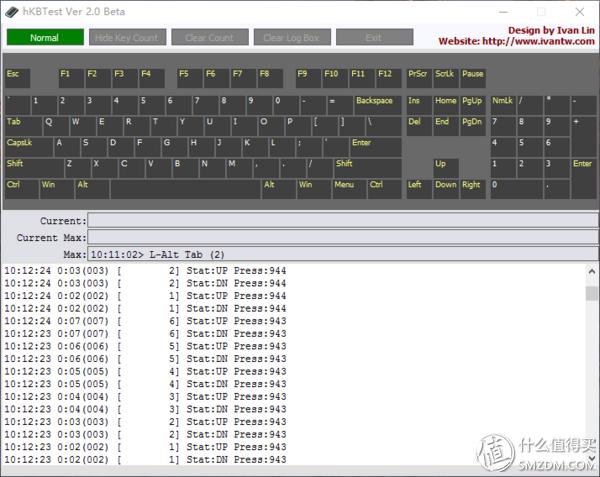Close the hKBTest window

click(x=580, y=12)
